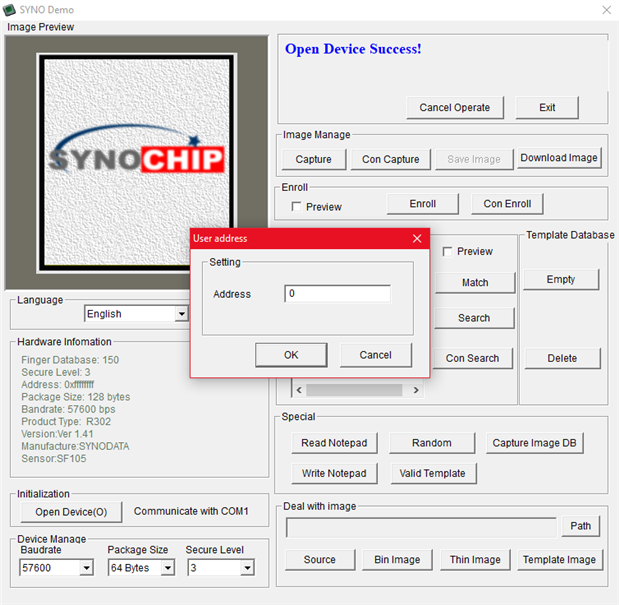Click the horizontal scrollbar thumb
Image resolution: width=619 pixels, height=605 pixels.
[354, 390]
